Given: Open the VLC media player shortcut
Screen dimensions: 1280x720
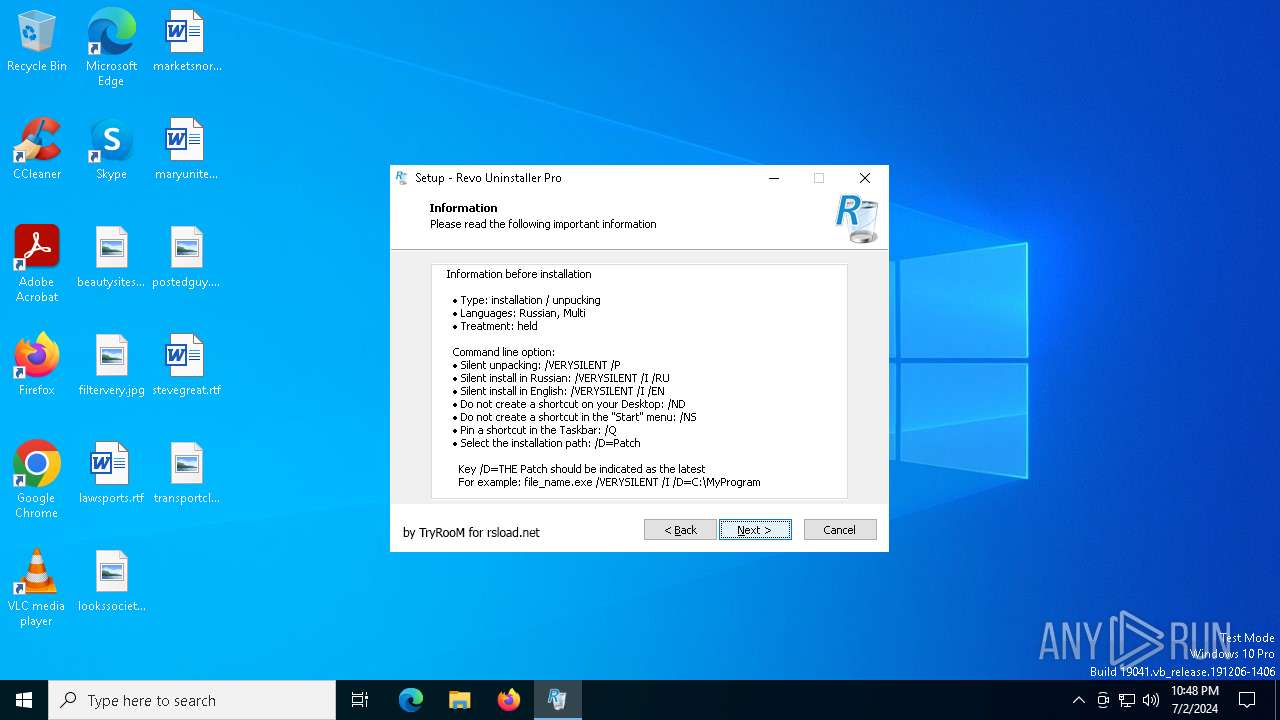Looking at the screenshot, I should click(37, 588).
